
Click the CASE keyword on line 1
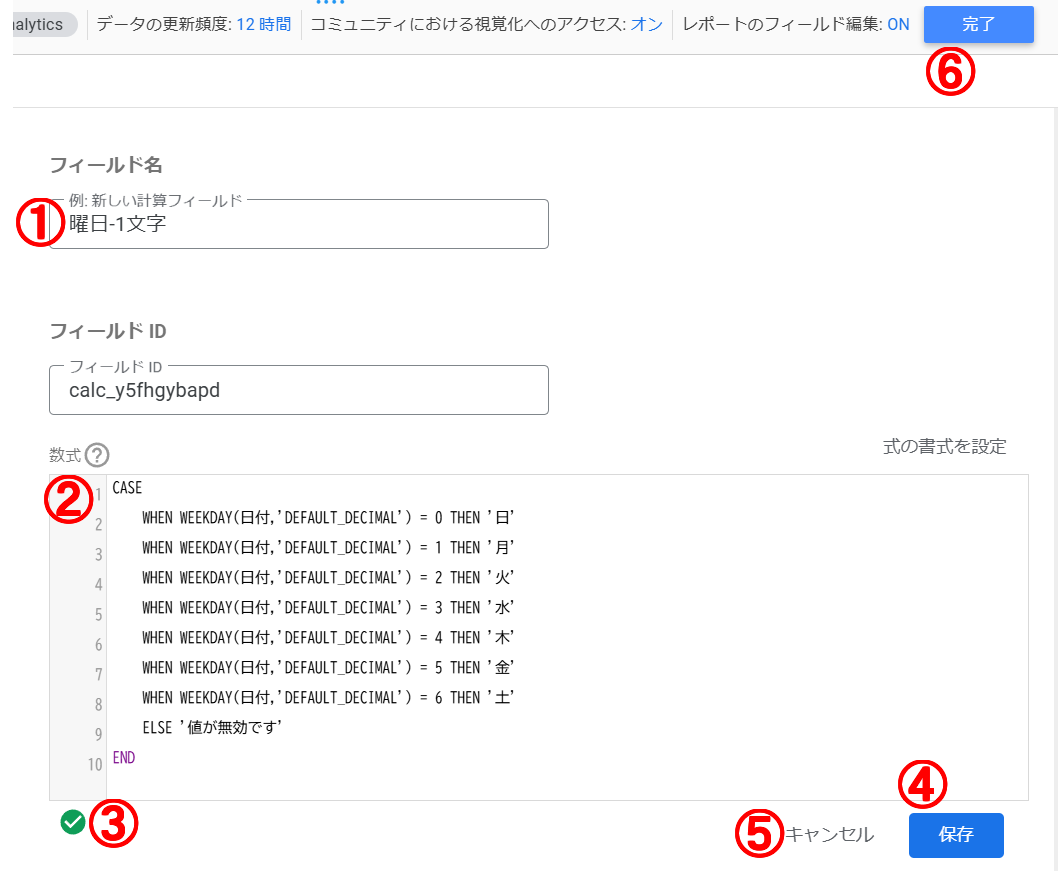(127, 488)
